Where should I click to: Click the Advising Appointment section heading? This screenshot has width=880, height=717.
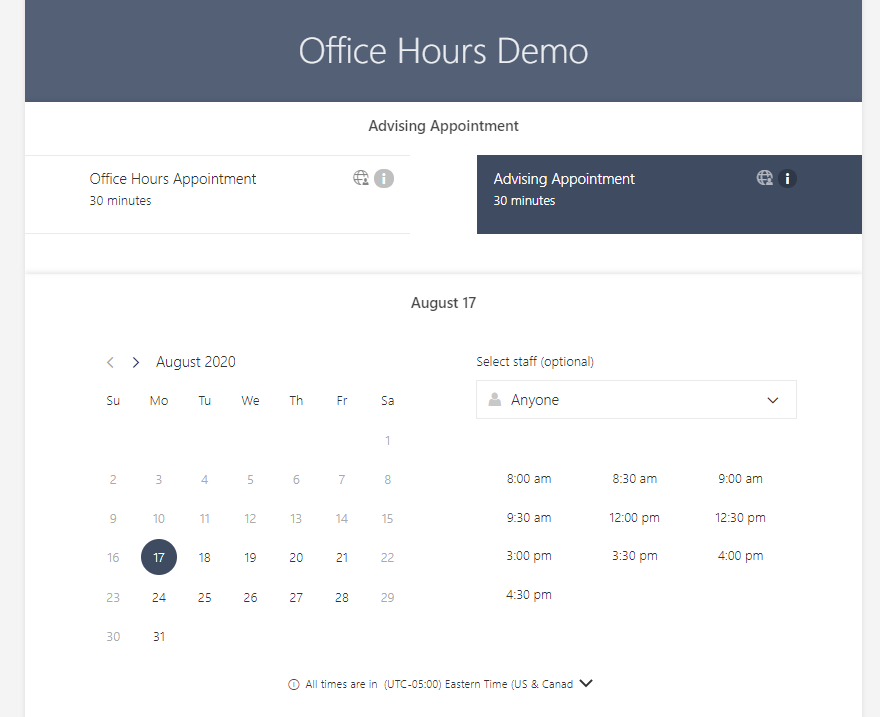(443, 126)
